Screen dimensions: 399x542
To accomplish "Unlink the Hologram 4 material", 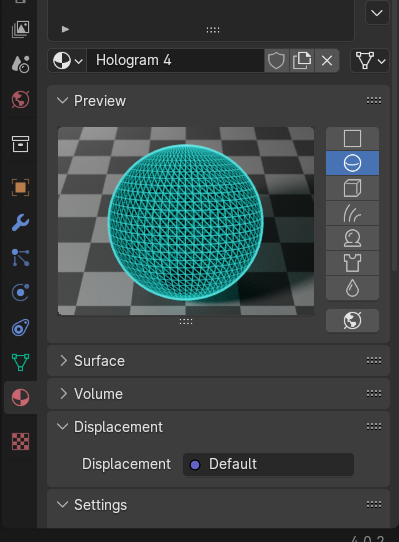I will 327,61.
